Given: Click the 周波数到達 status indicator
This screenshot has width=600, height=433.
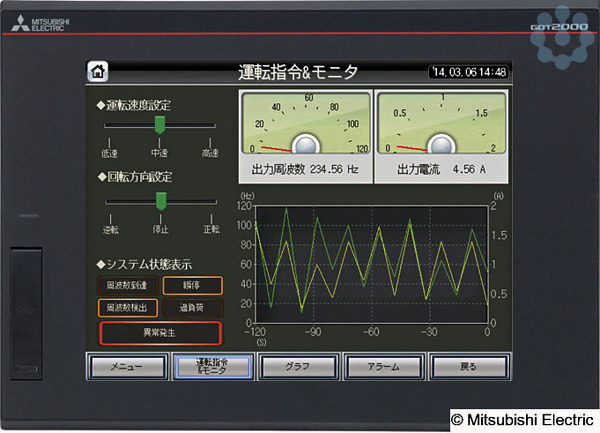Looking at the screenshot, I should pyautogui.click(x=125, y=287).
